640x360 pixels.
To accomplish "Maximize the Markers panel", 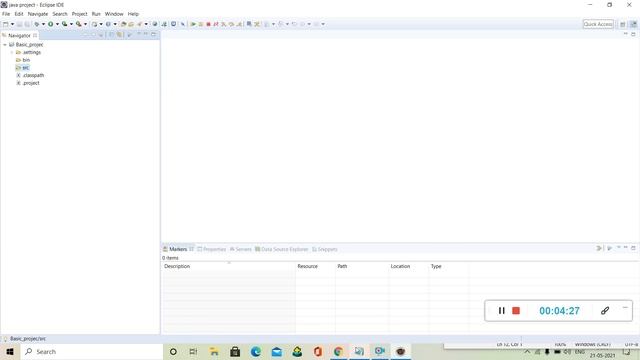I will (633, 248).
